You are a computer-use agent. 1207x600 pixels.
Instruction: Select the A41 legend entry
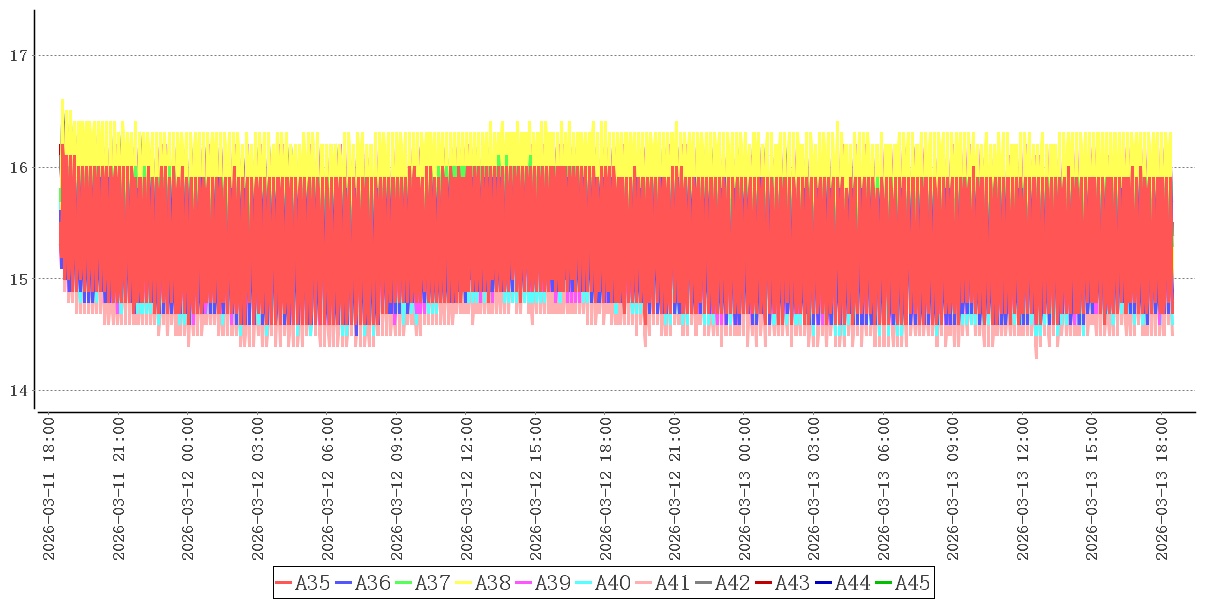coord(672,583)
